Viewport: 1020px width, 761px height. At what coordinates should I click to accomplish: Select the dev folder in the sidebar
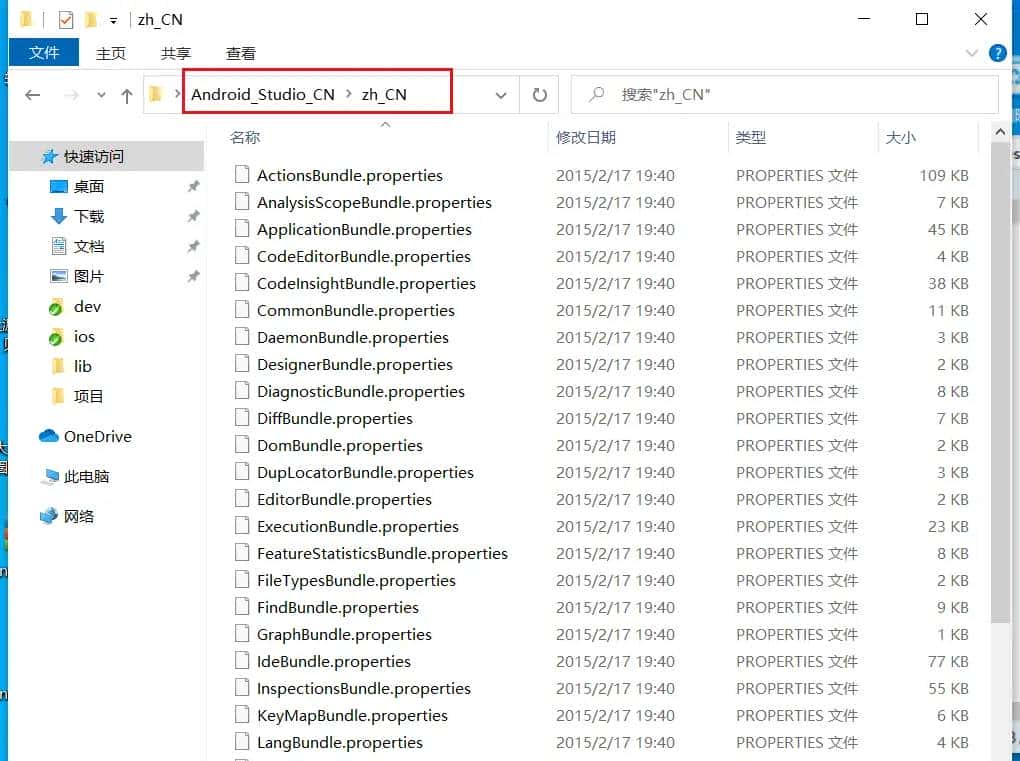pos(86,307)
